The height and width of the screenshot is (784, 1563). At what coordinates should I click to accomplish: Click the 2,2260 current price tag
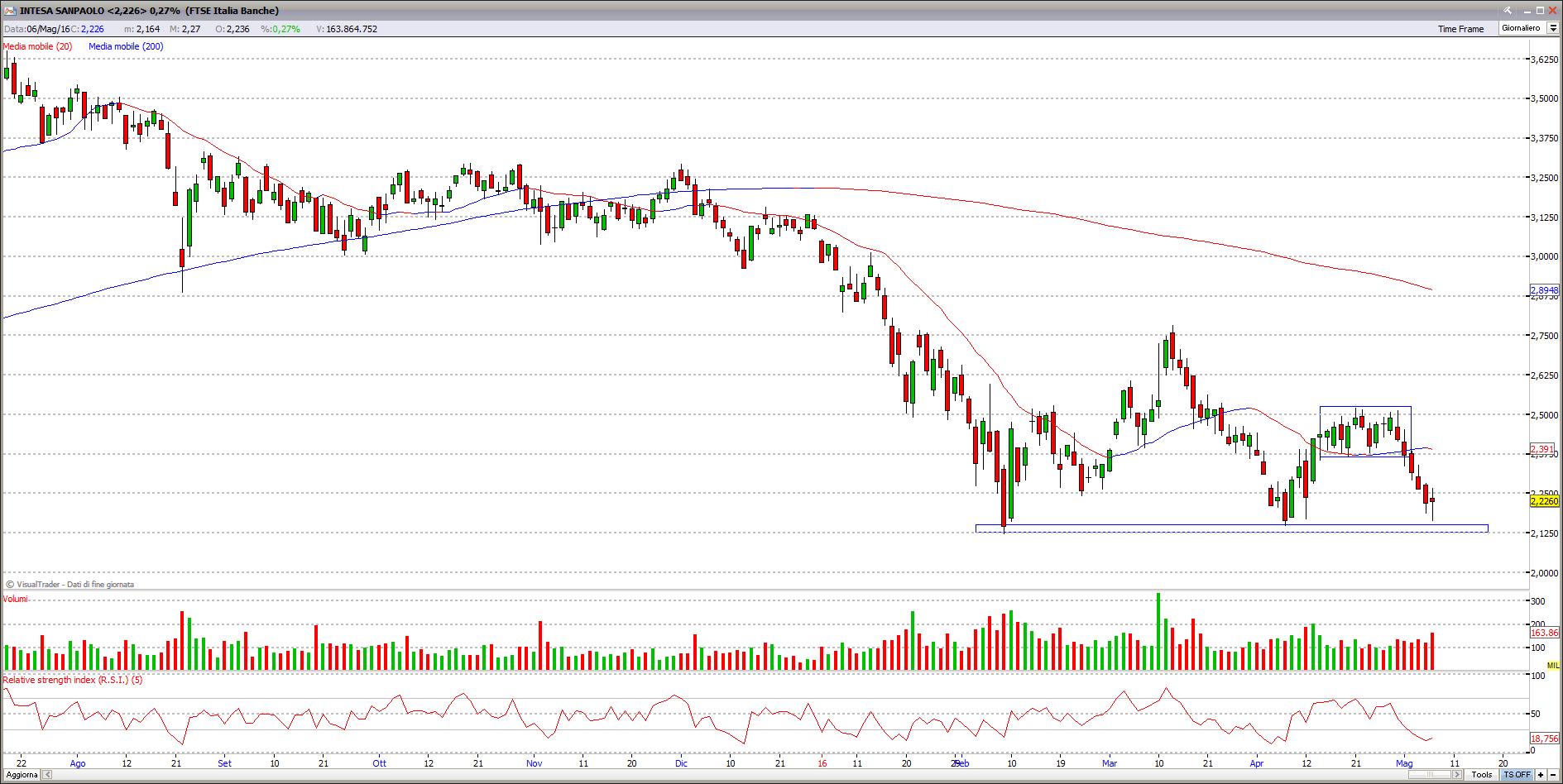coord(1544,501)
